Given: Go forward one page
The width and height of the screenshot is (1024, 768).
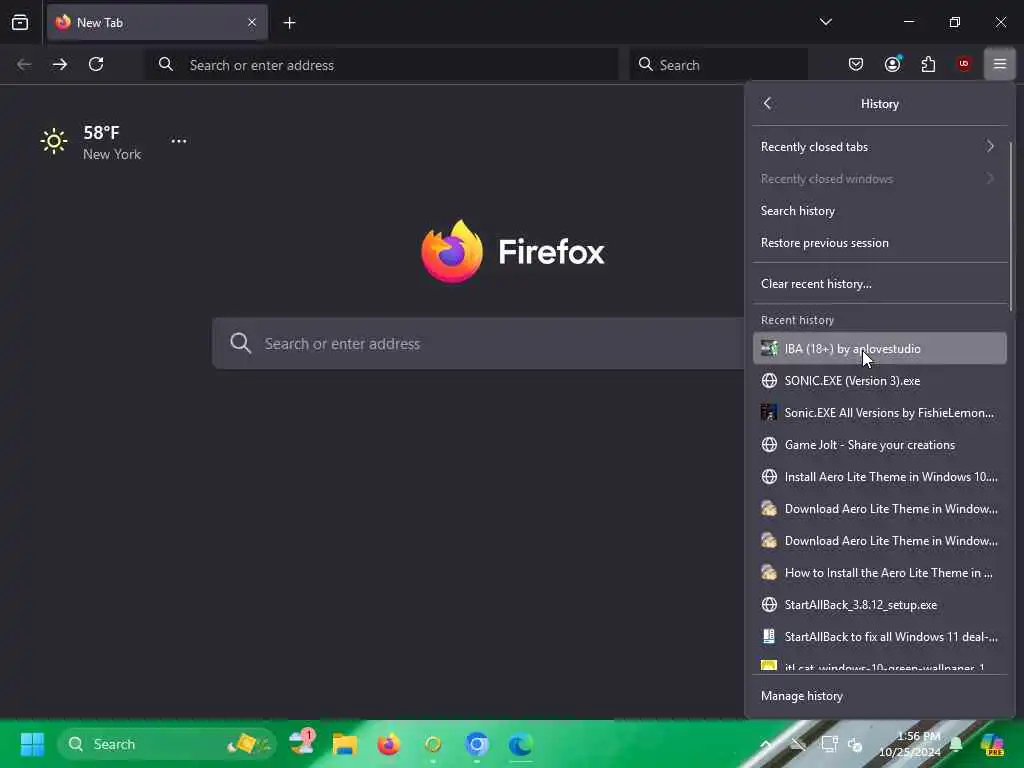Looking at the screenshot, I should pos(60,64).
